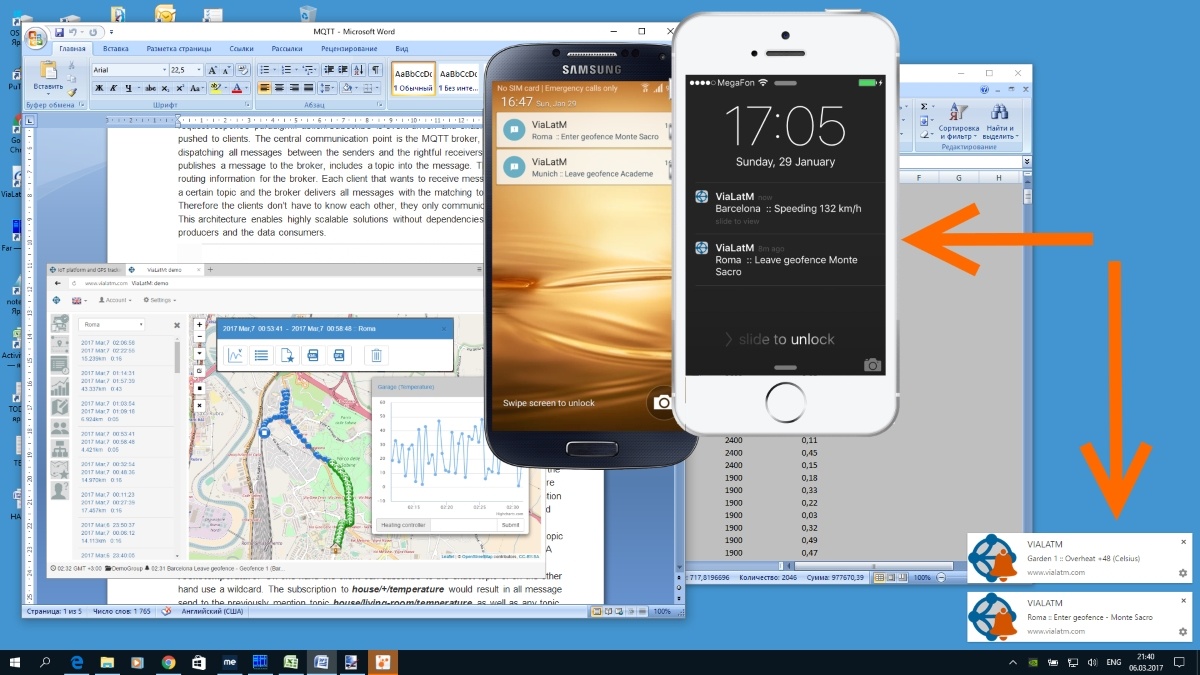Open the users group sidebar icon in ViaLatM
Viewport: 1200px width, 675px height.
pyautogui.click(x=59, y=428)
